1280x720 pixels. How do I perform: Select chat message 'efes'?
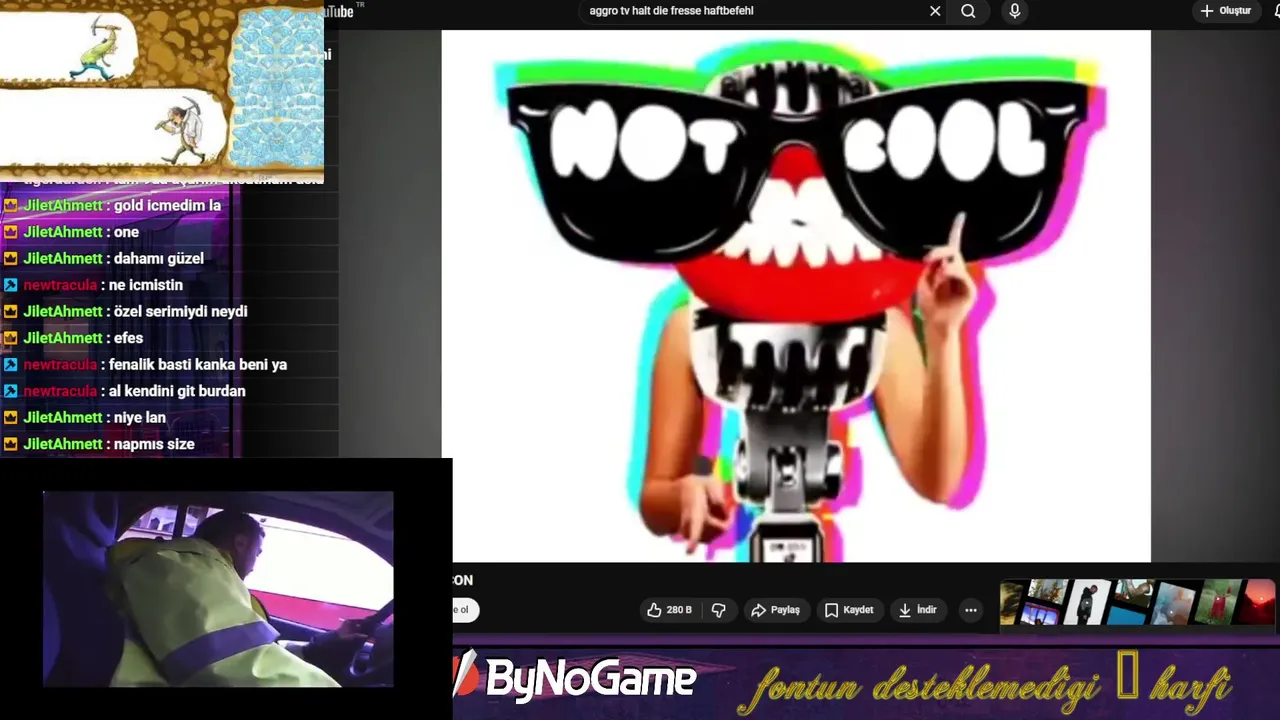click(128, 338)
